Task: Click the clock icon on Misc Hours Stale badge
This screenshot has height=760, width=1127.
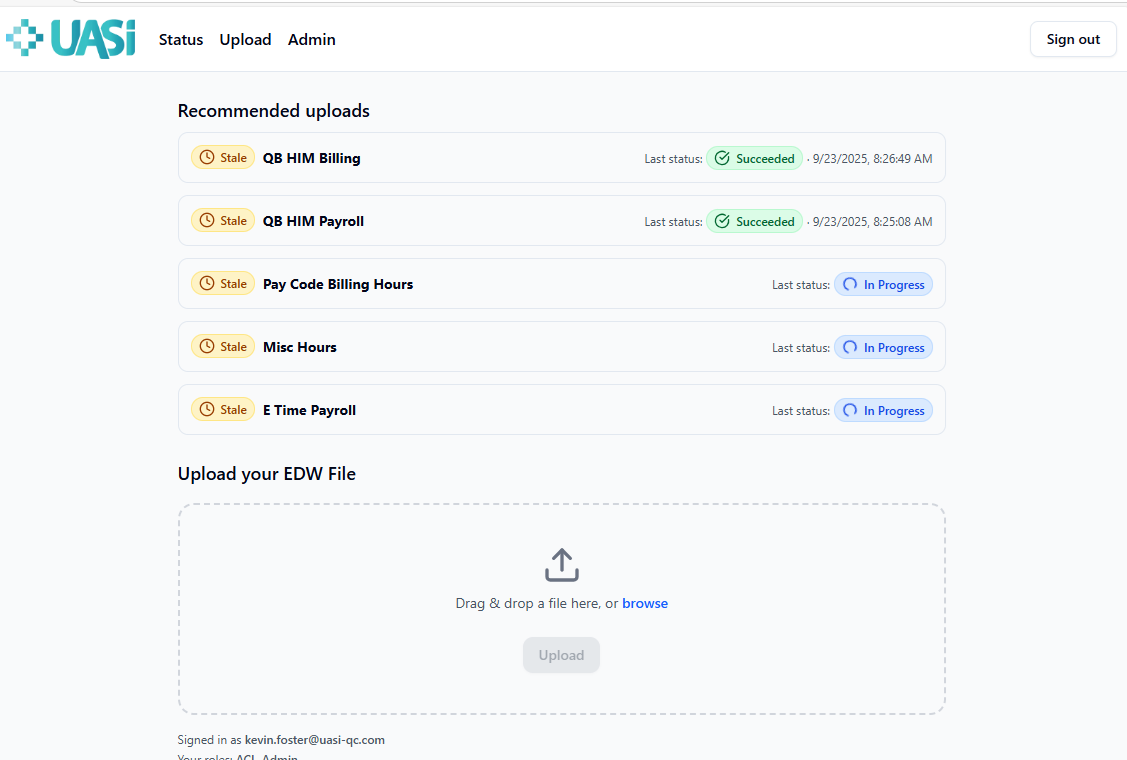Action: pyautogui.click(x=208, y=346)
